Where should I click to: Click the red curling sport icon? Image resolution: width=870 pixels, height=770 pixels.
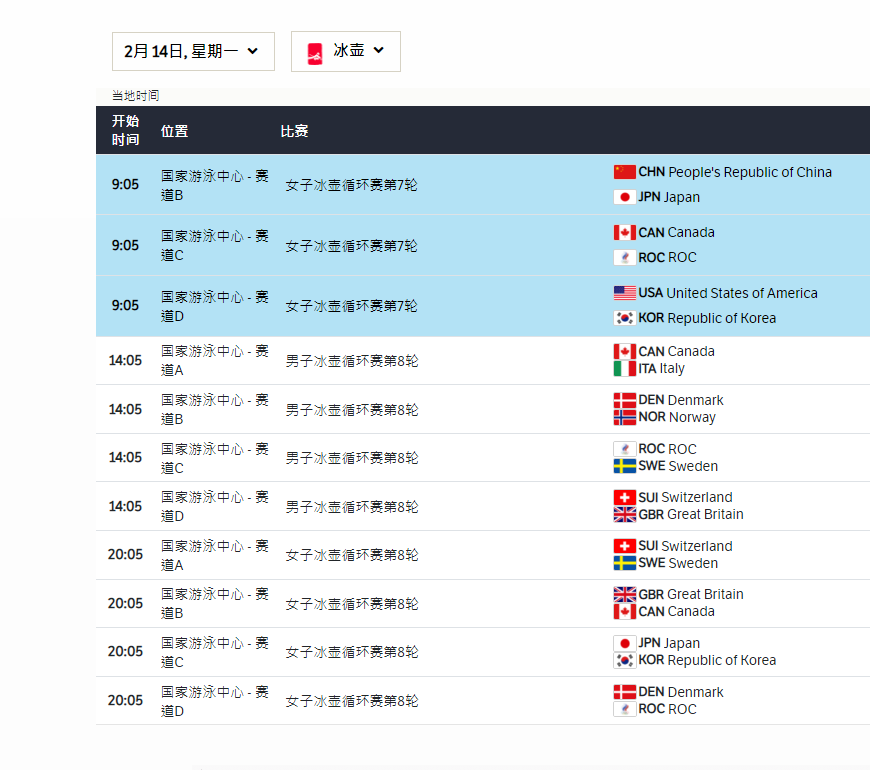coord(315,52)
